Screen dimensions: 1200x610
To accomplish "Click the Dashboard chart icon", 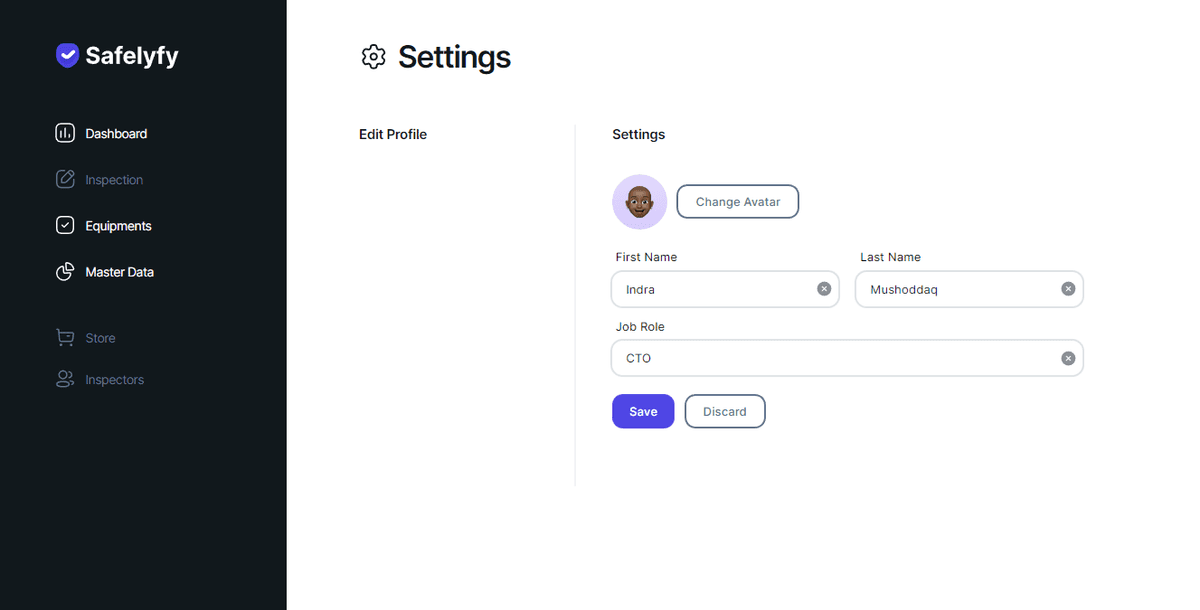I will point(65,133).
